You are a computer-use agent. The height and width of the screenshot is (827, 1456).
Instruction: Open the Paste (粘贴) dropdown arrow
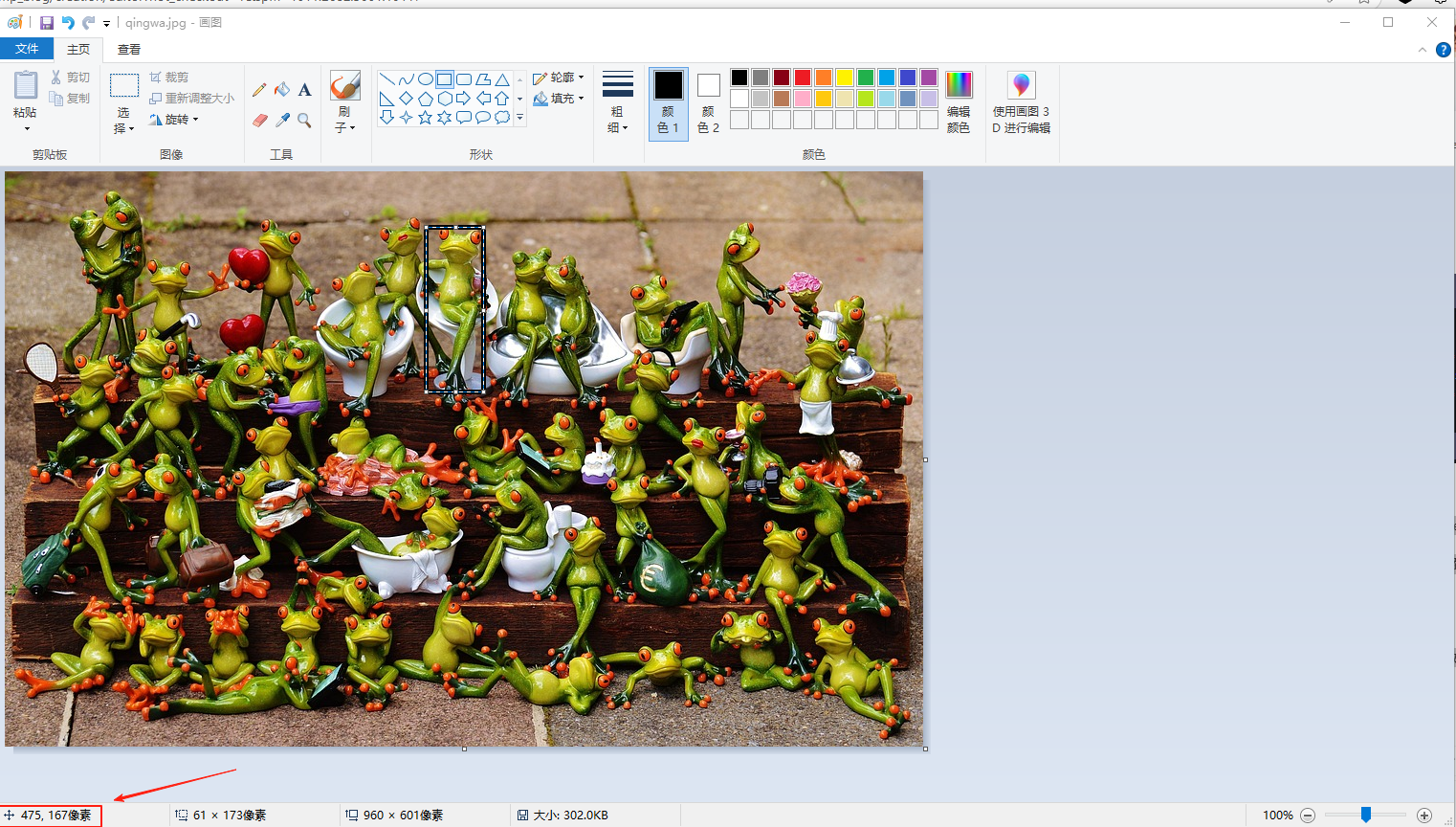pyautogui.click(x=26, y=128)
